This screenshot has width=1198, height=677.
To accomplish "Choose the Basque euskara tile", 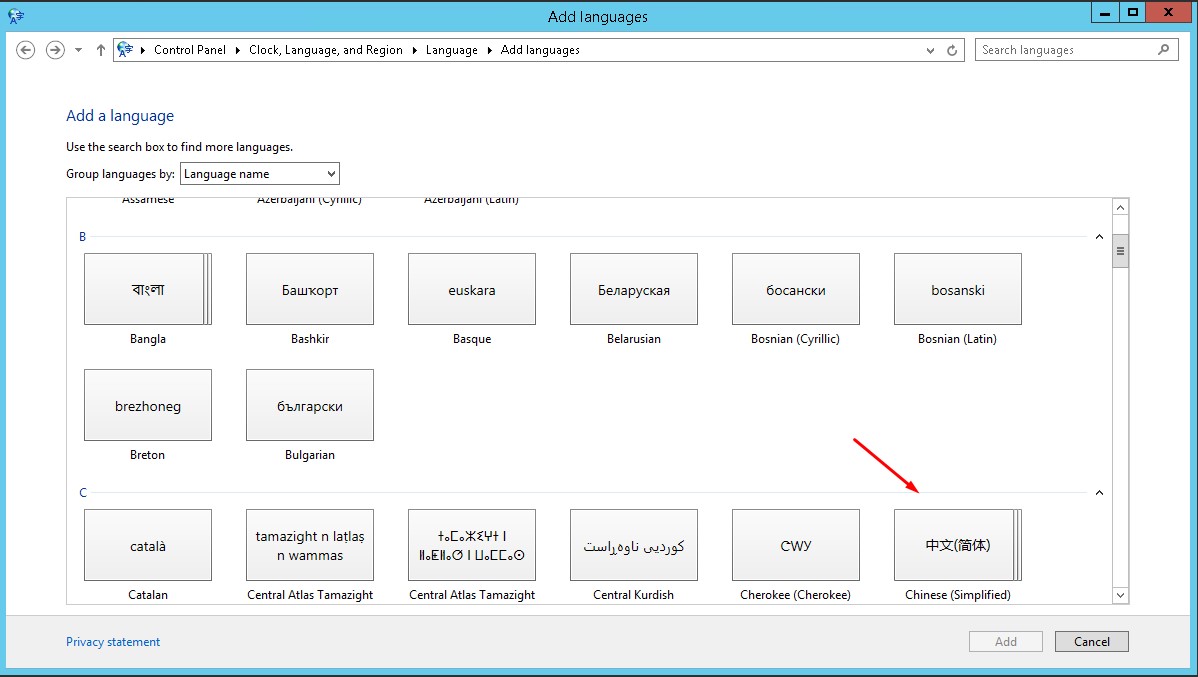I will pos(471,289).
